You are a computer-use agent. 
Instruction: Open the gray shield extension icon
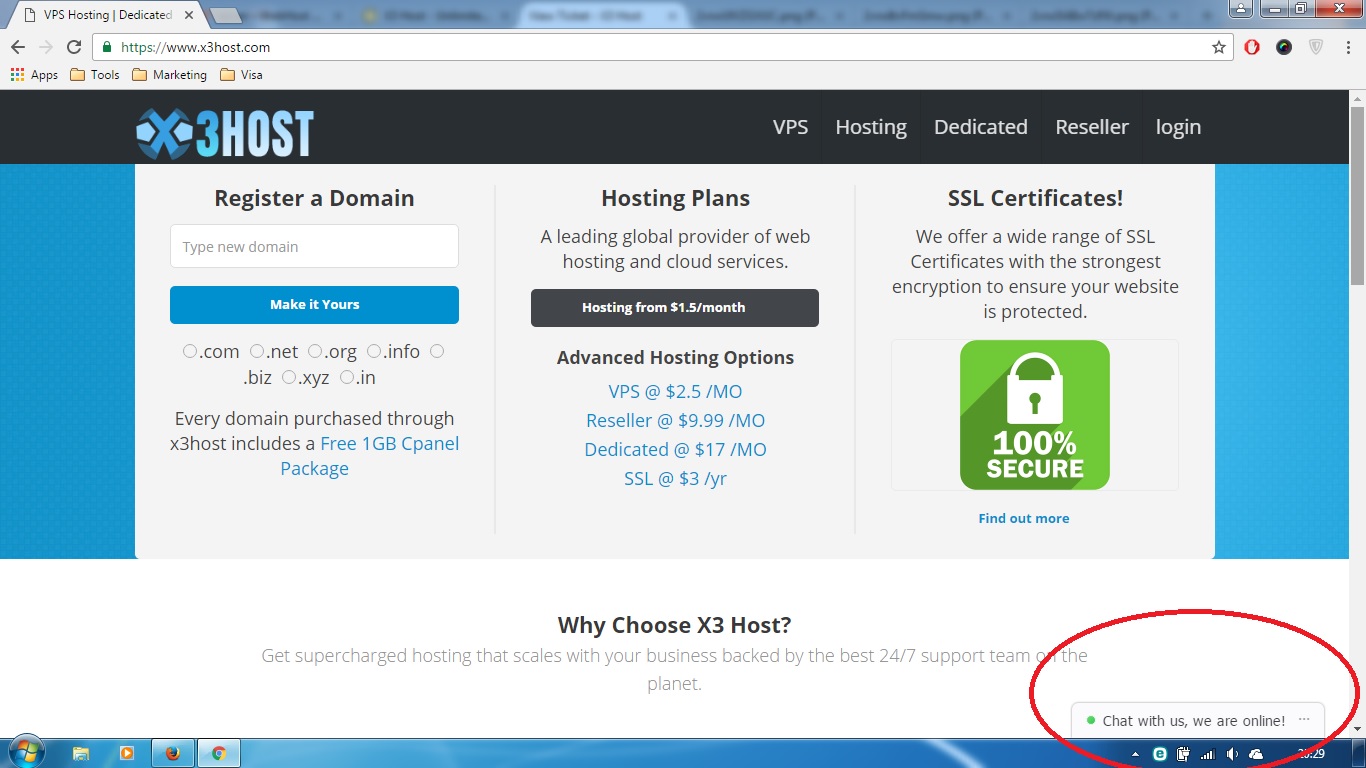coord(1317,47)
